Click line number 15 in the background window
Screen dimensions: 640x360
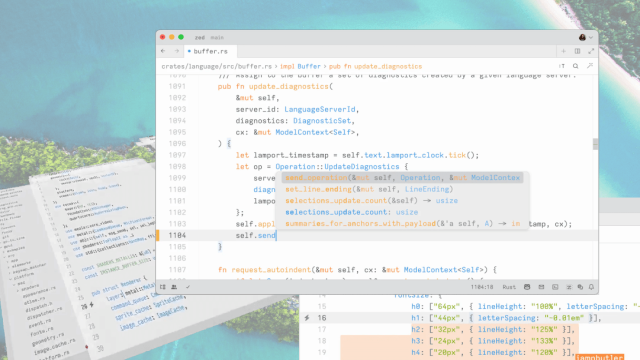click(322, 306)
